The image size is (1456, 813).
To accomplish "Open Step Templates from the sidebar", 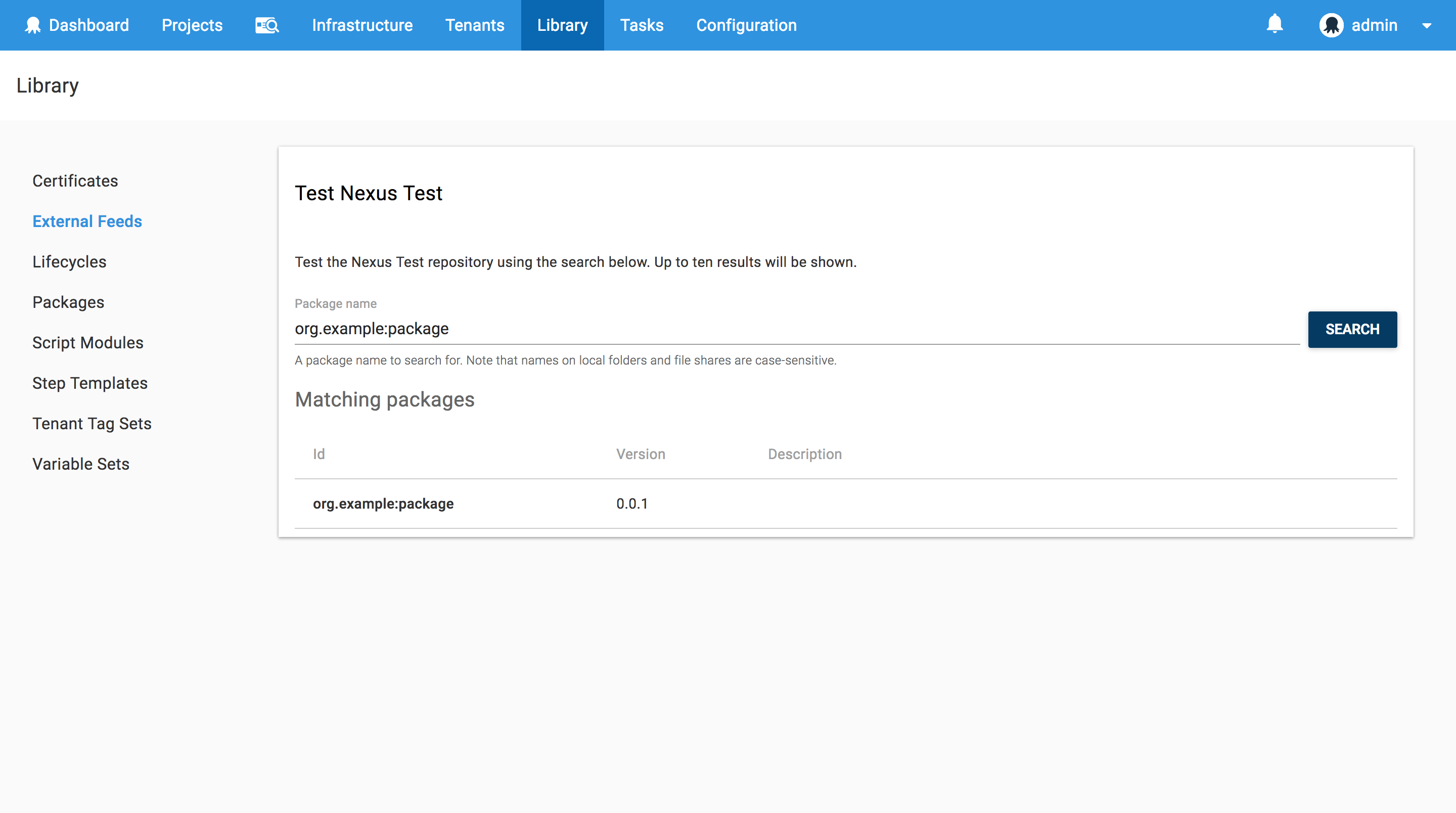I will (90, 383).
